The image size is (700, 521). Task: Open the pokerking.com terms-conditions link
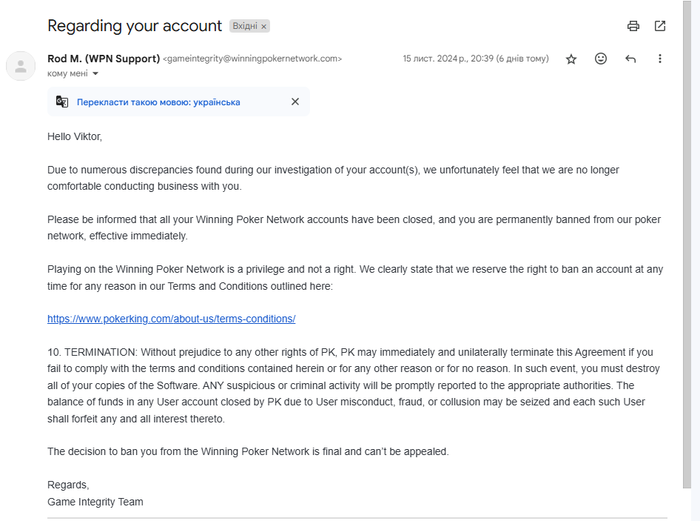tap(171, 319)
